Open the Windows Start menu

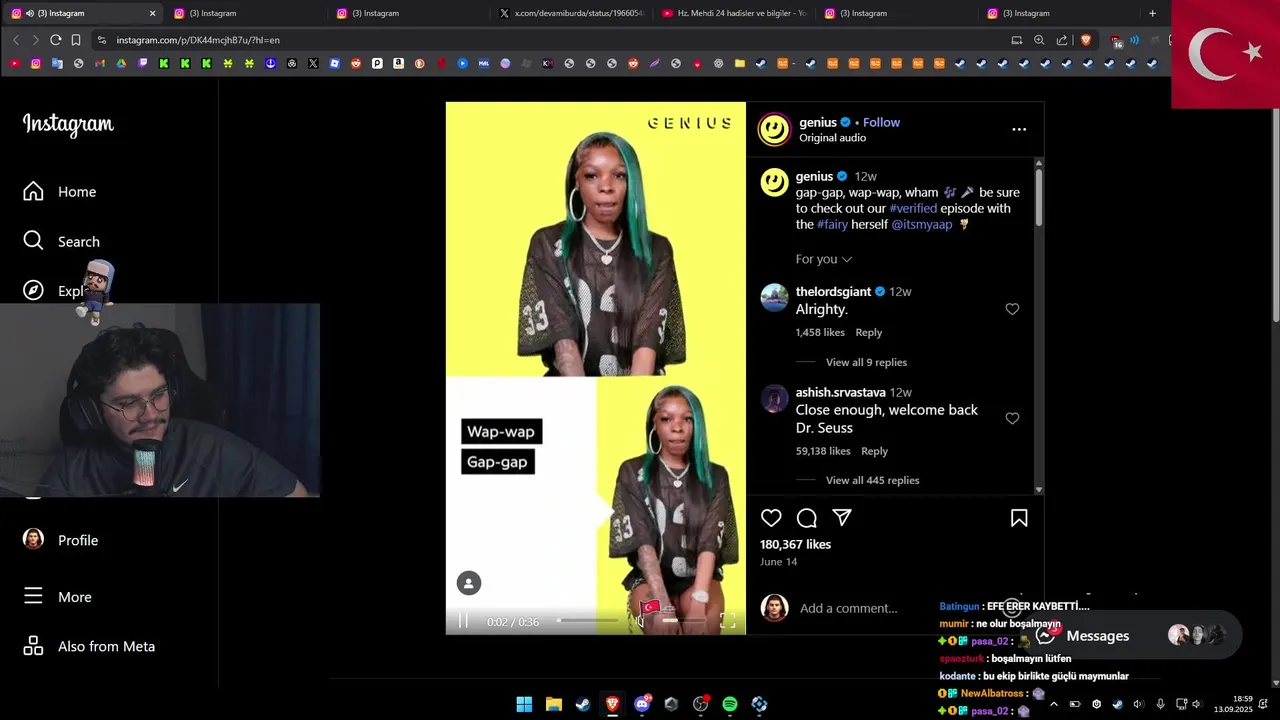524,704
